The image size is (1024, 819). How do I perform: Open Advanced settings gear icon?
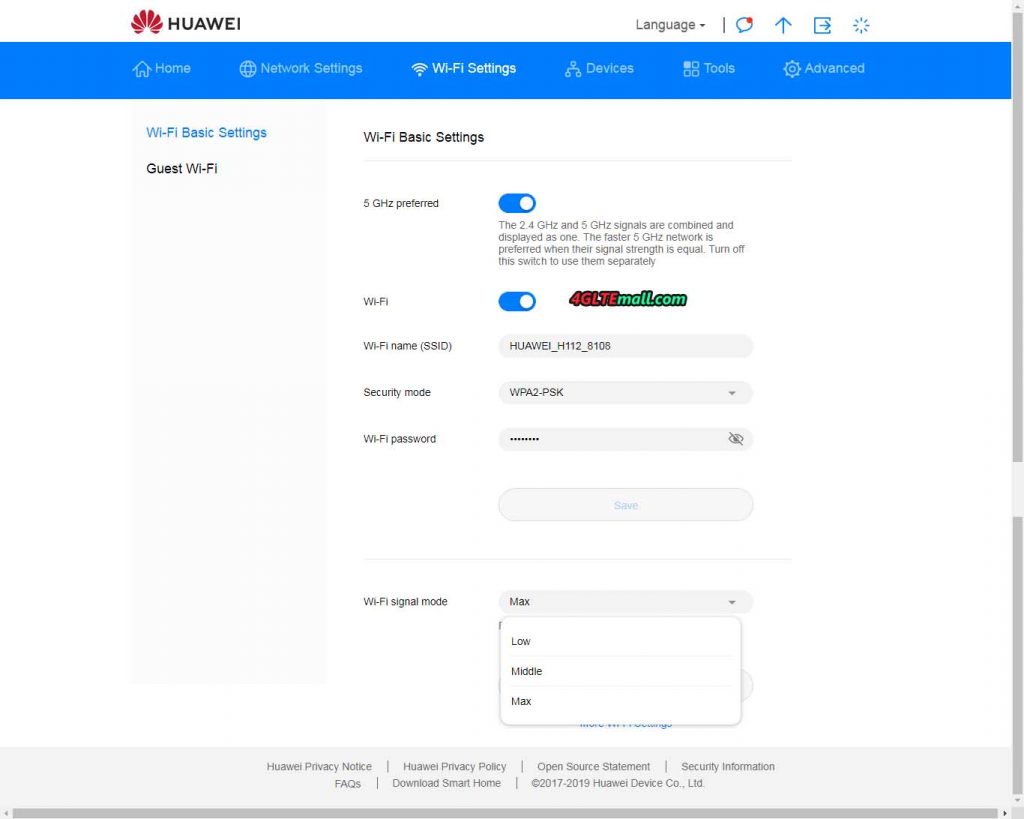792,68
